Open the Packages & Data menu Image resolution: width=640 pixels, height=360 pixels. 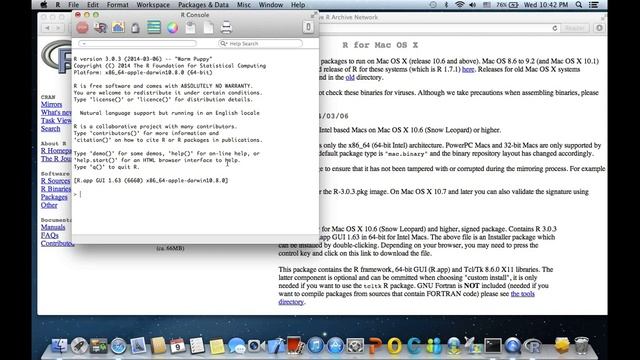click(x=203, y=5)
